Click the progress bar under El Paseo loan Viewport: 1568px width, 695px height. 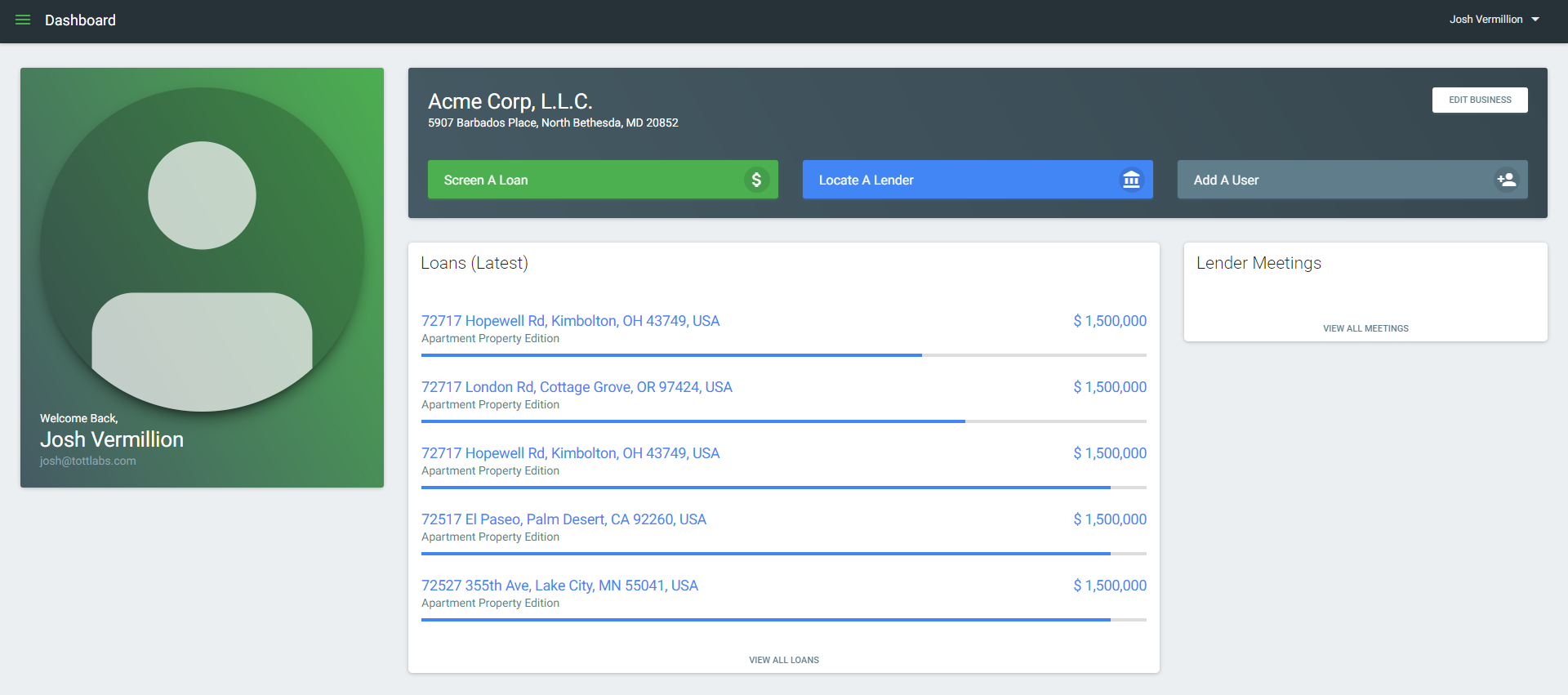point(784,554)
